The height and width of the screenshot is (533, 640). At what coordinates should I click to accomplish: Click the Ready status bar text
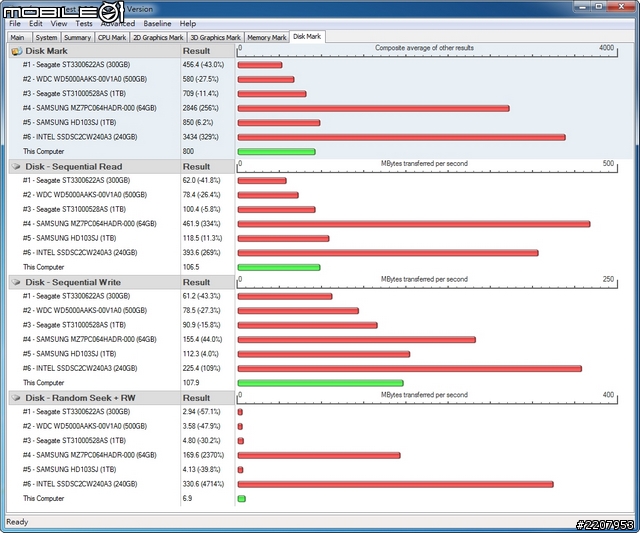click(x=17, y=522)
